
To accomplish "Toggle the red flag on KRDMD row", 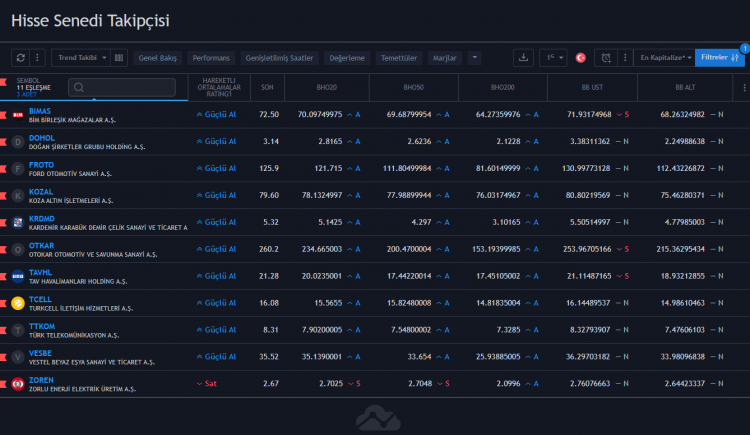I will point(3,223).
